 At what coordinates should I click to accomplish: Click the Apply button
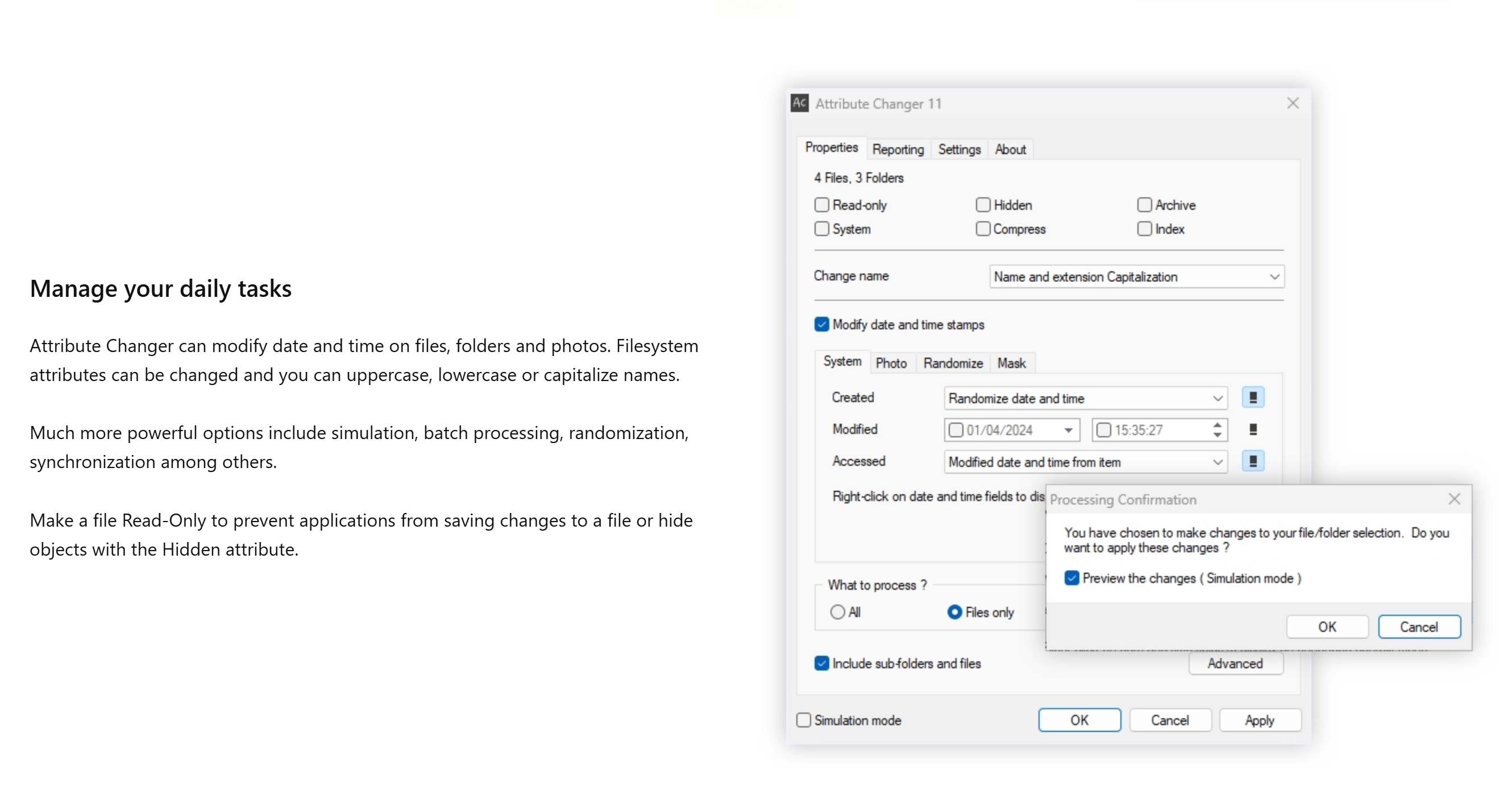pos(1260,721)
